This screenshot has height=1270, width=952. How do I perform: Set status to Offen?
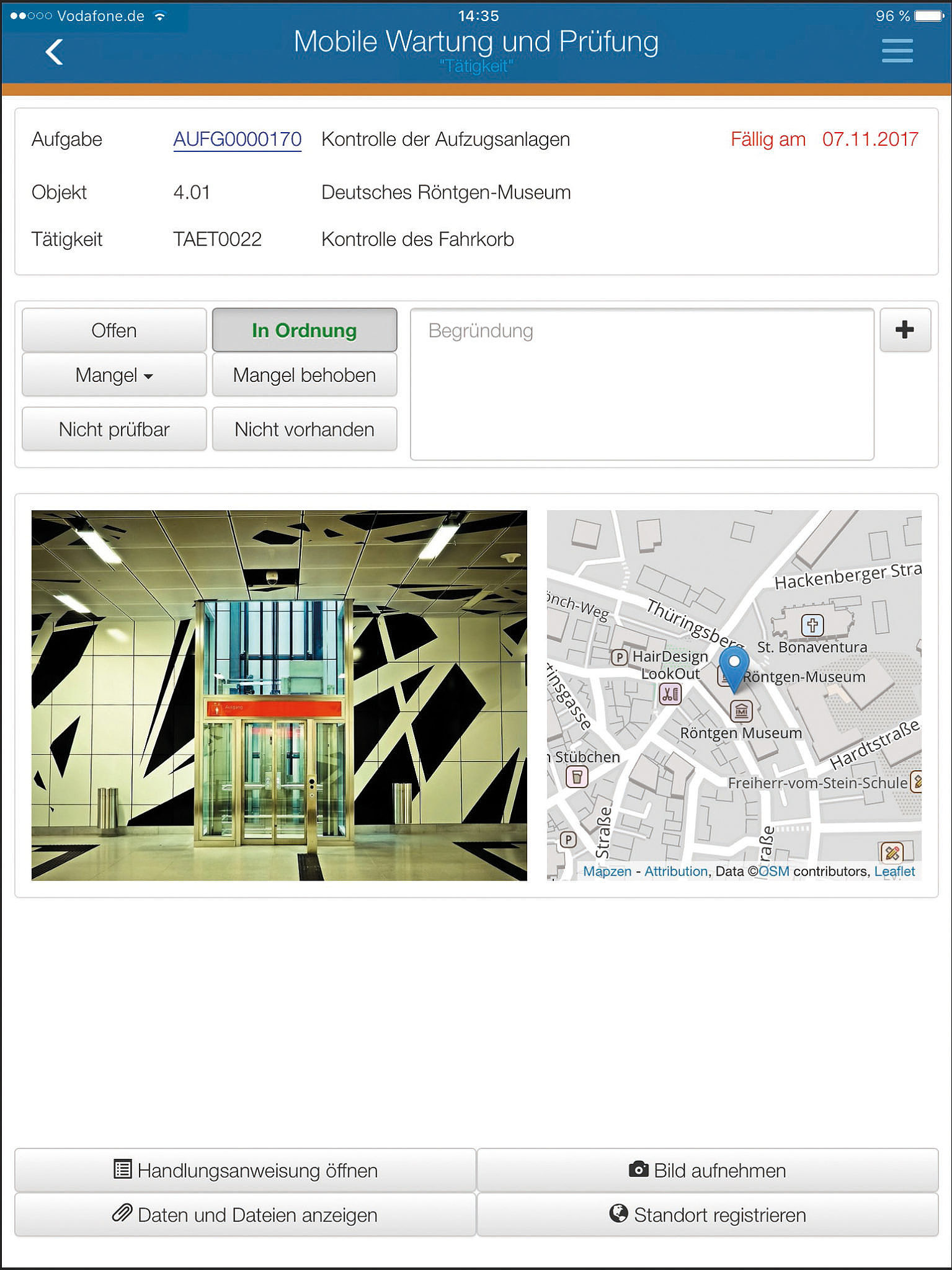click(114, 331)
